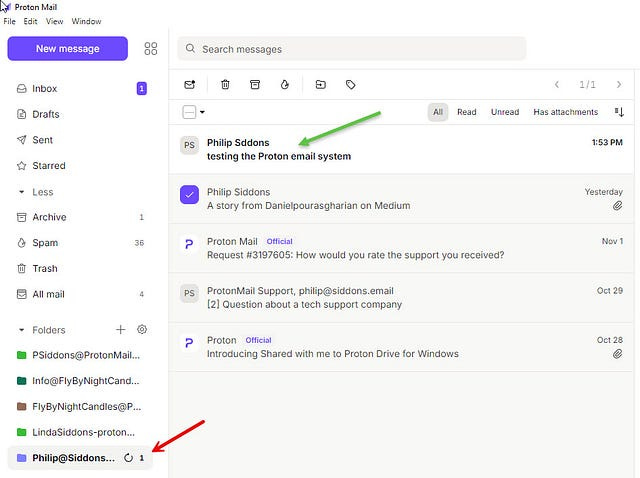Image resolution: width=640 pixels, height=478 pixels.
Task: Open the File menu
Action: click(9, 21)
